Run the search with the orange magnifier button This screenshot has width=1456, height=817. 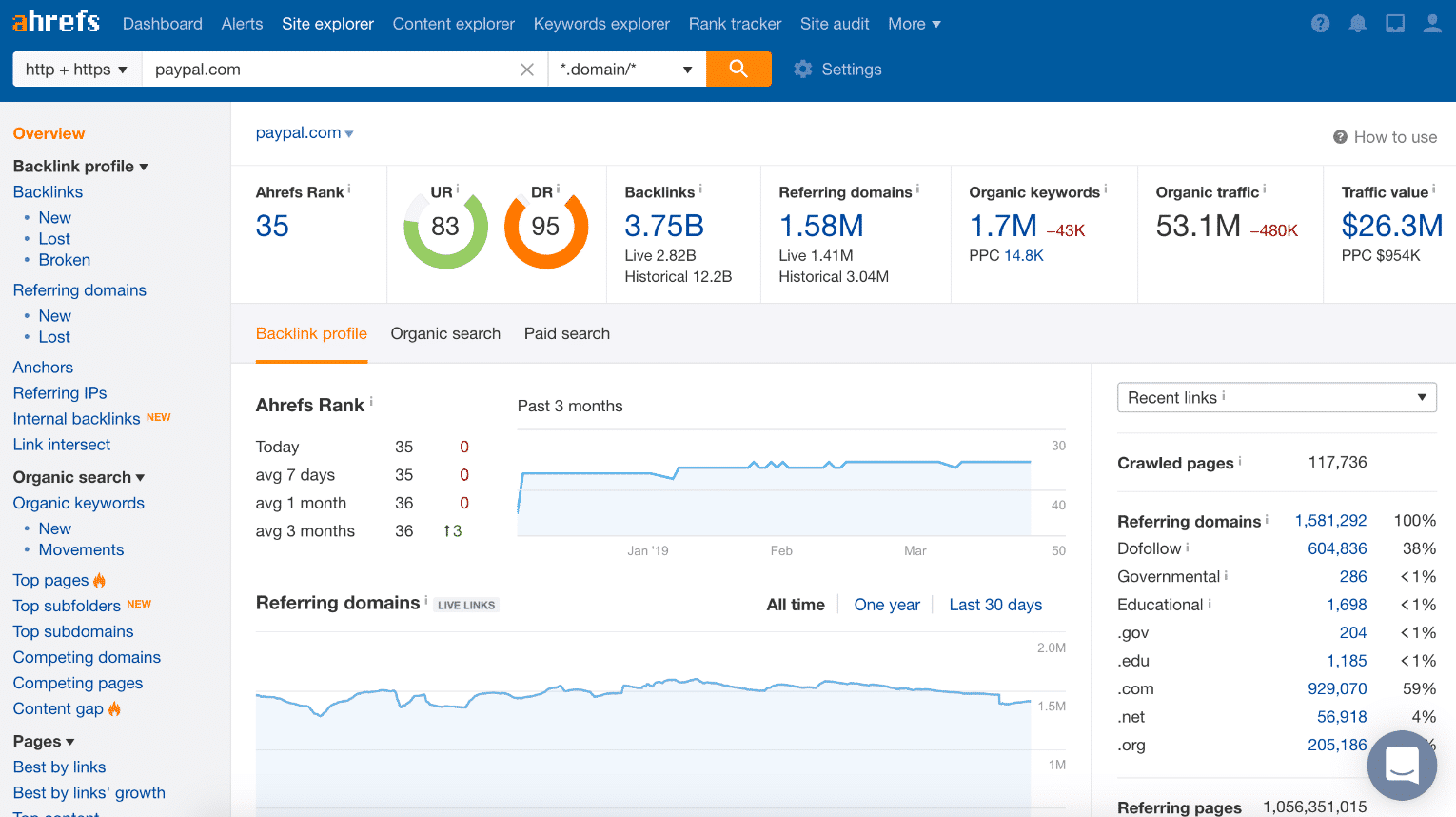point(739,69)
